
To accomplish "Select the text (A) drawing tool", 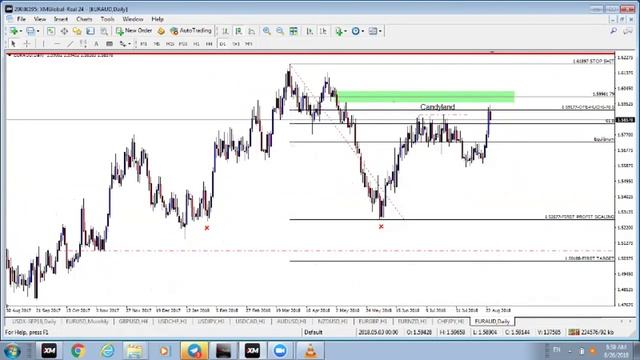I will (x=97, y=44).
